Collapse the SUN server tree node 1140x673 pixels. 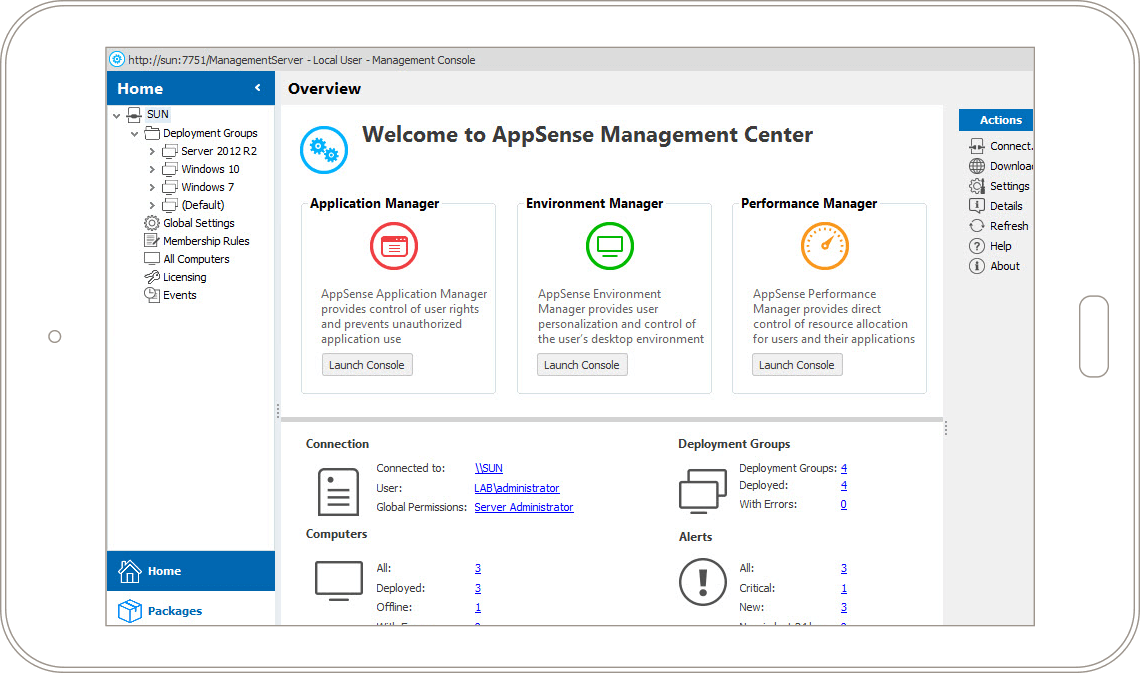pyautogui.click(x=116, y=115)
